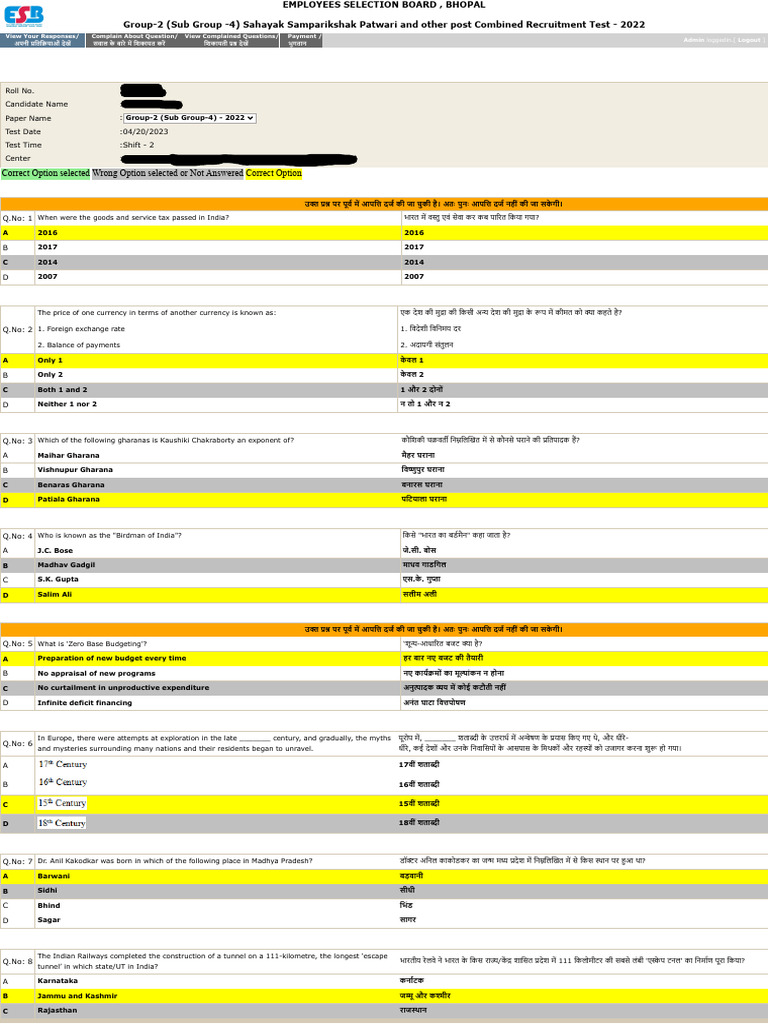The height and width of the screenshot is (1024, 768).
Task: Select Madhav Gadgil option
Action: click(384, 565)
